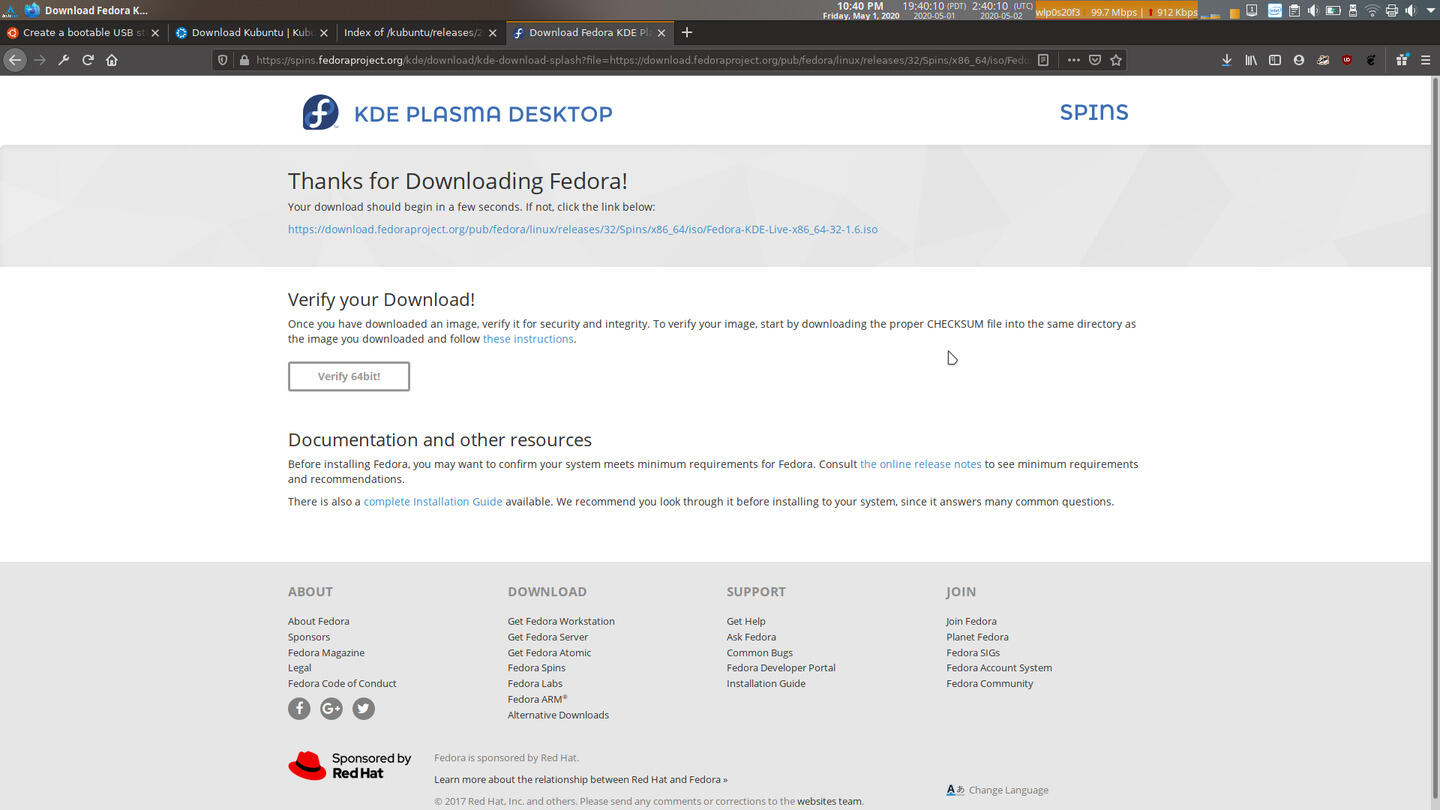Toggle reader view in address bar

pos(1043,60)
